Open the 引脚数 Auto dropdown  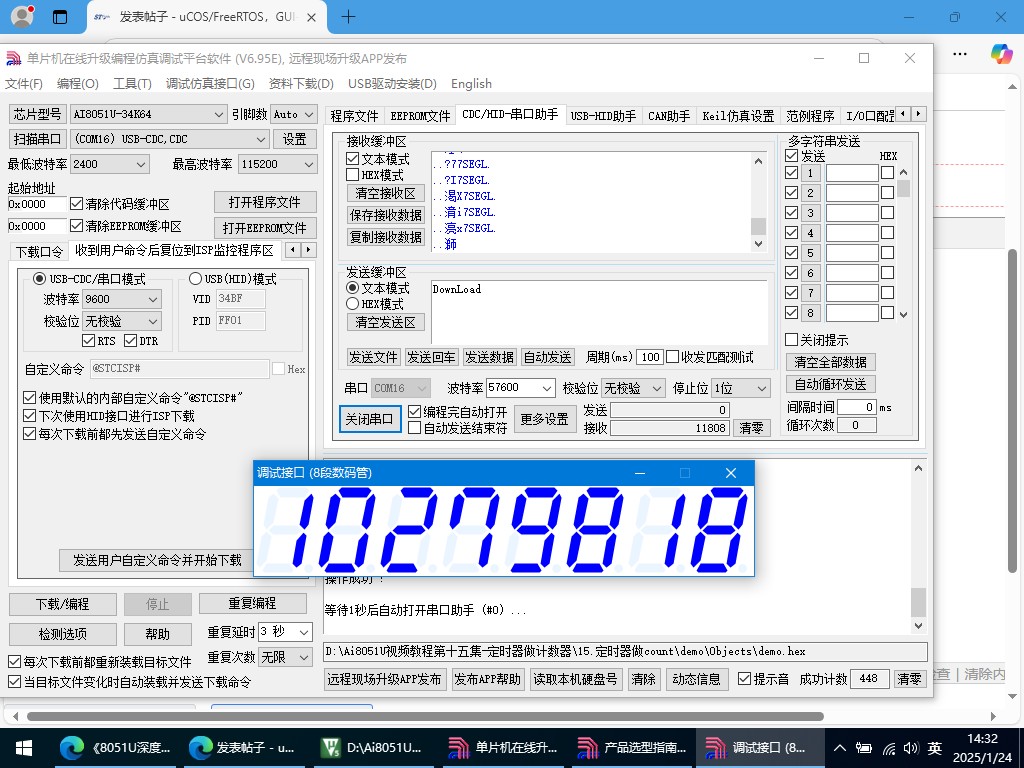point(294,114)
